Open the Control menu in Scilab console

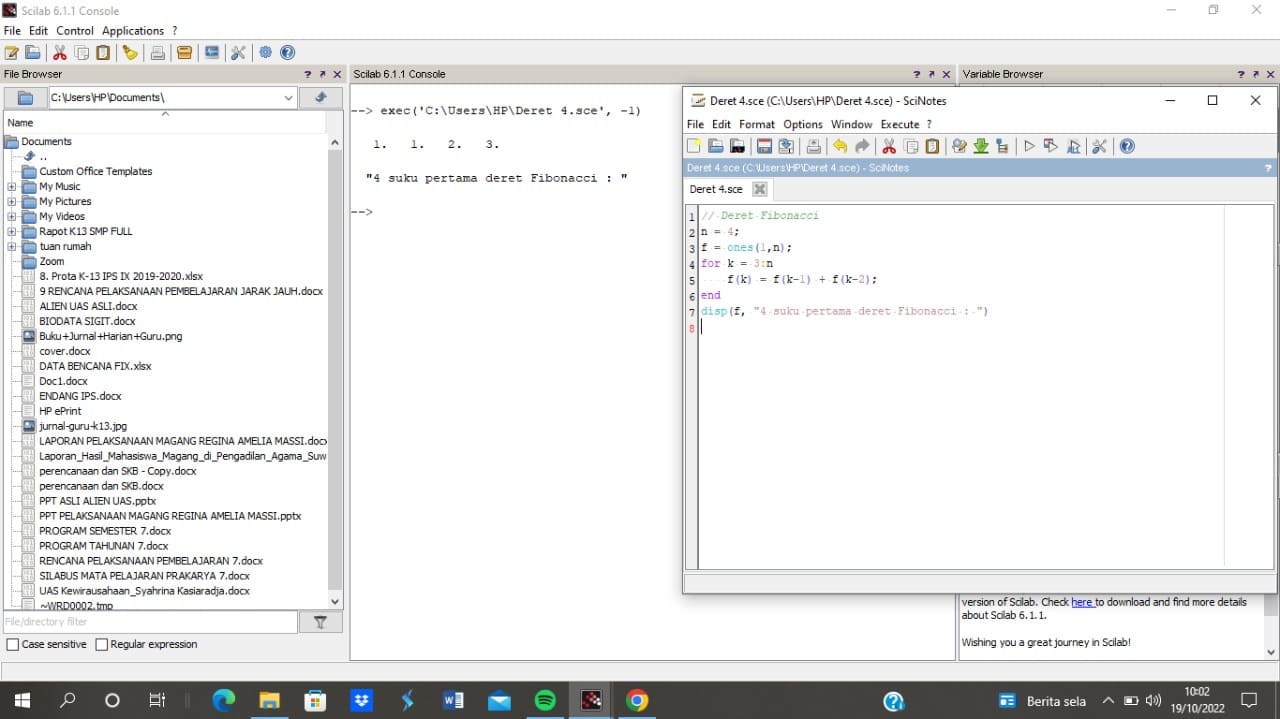[x=75, y=31]
